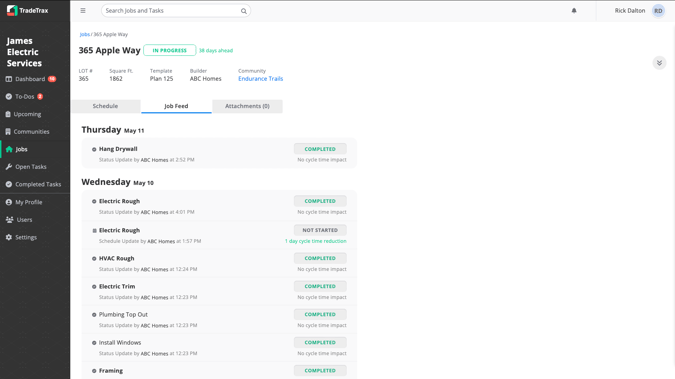
Task: Open Upcoming in the sidebar
Action: [28, 114]
